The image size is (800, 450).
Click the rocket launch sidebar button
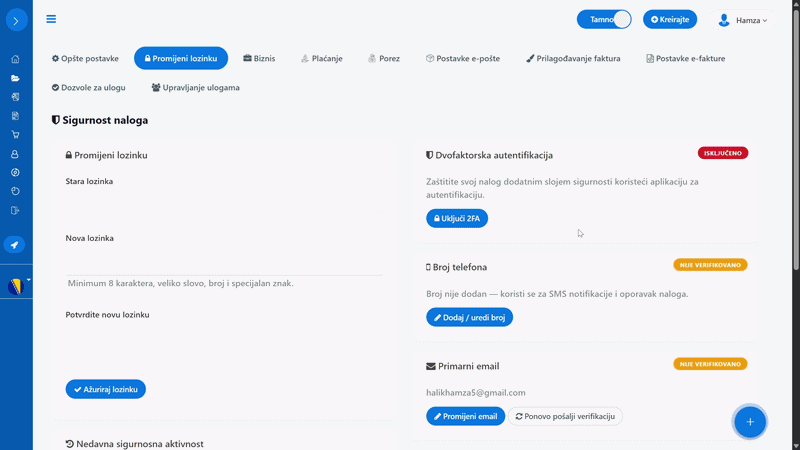coord(14,245)
